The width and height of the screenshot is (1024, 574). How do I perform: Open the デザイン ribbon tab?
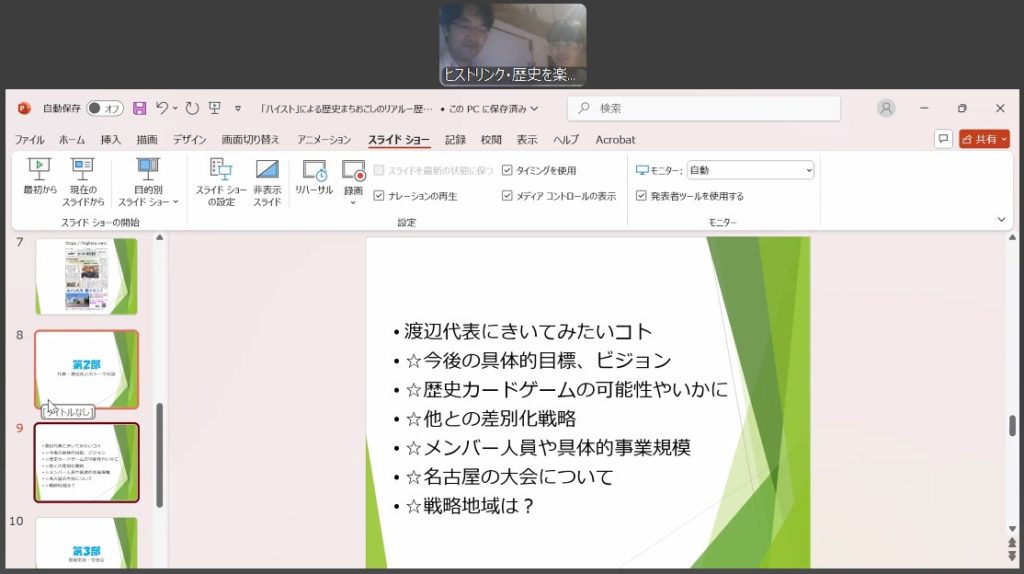click(189, 140)
